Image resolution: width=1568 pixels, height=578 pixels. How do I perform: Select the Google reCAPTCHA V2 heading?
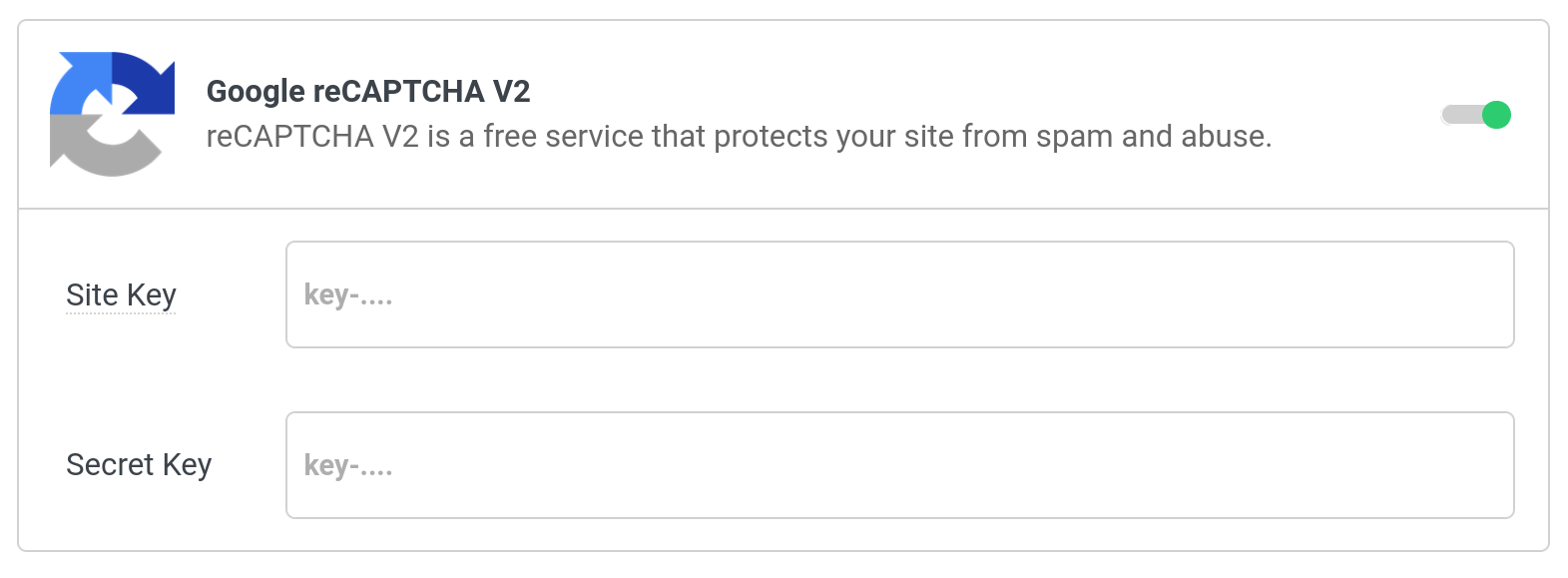coord(367,91)
